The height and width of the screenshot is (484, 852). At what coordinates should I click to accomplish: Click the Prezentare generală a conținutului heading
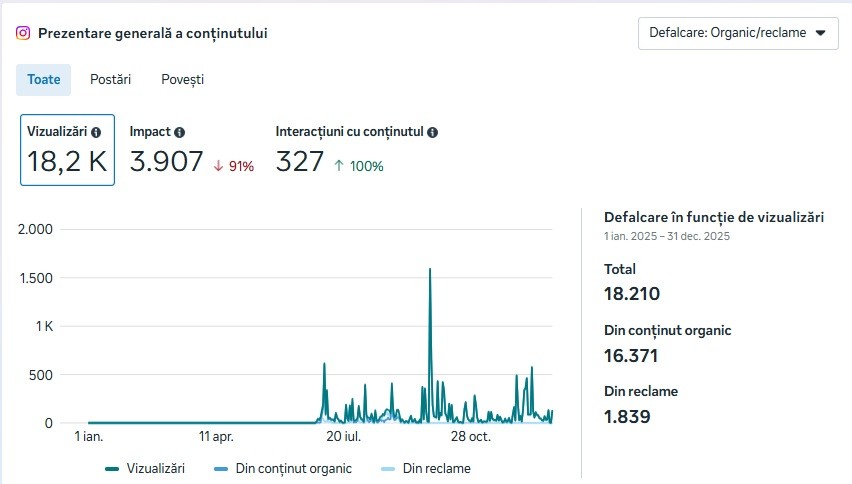152,33
